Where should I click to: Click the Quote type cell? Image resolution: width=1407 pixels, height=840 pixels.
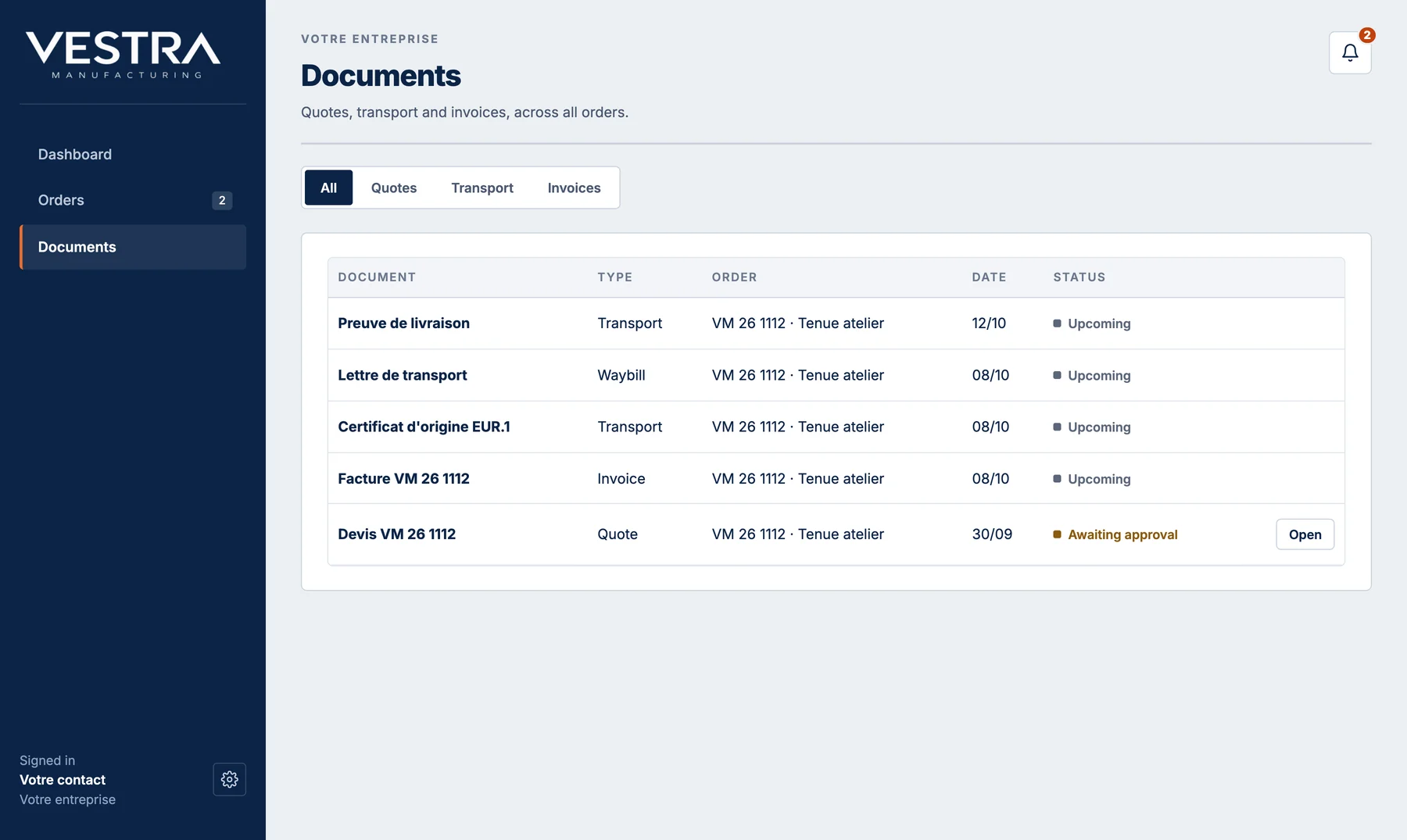[618, 534]
